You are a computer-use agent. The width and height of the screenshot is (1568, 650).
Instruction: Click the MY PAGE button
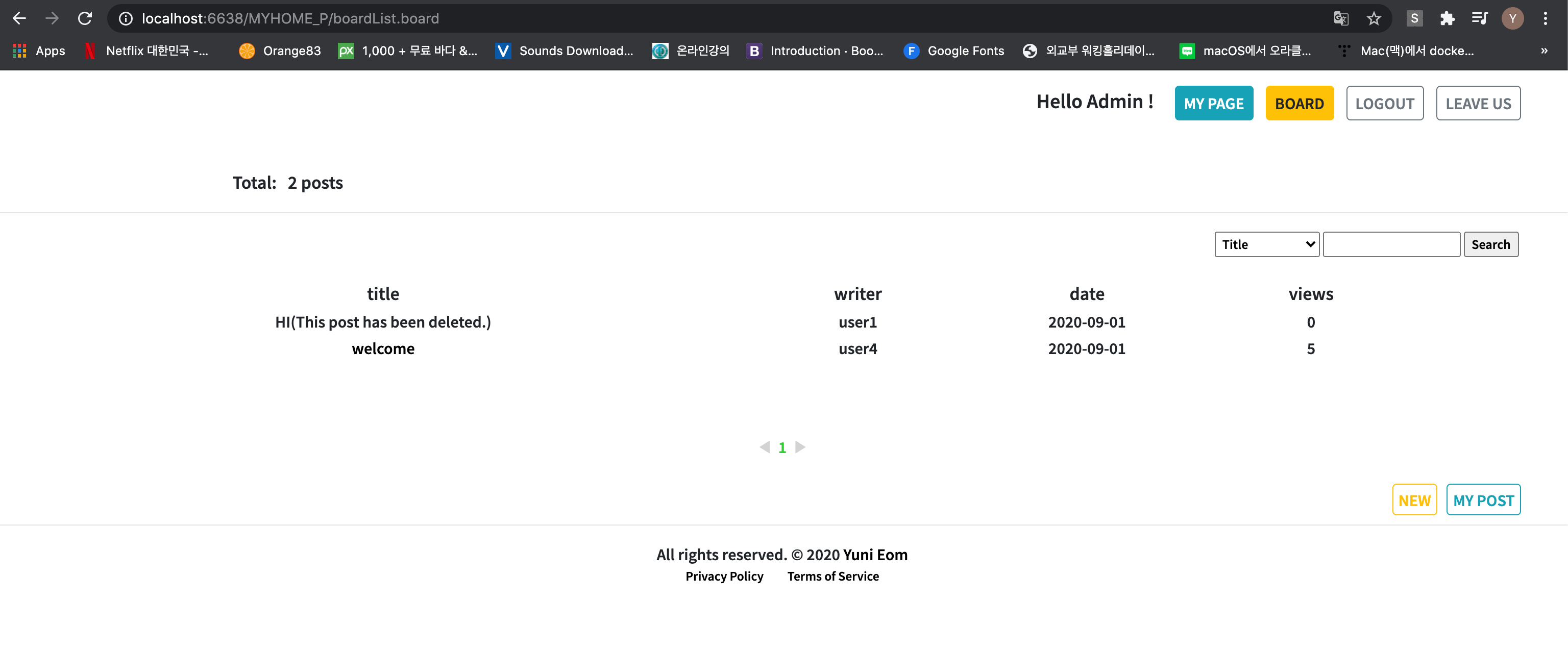1213,104
